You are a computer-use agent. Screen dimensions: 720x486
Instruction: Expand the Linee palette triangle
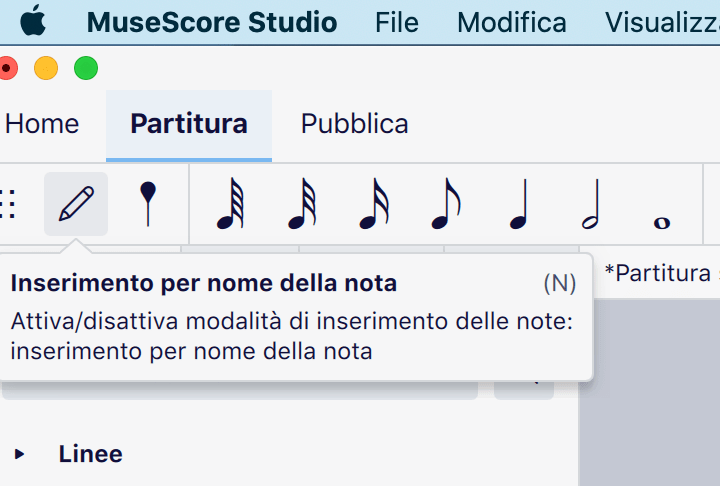point(20,454)
